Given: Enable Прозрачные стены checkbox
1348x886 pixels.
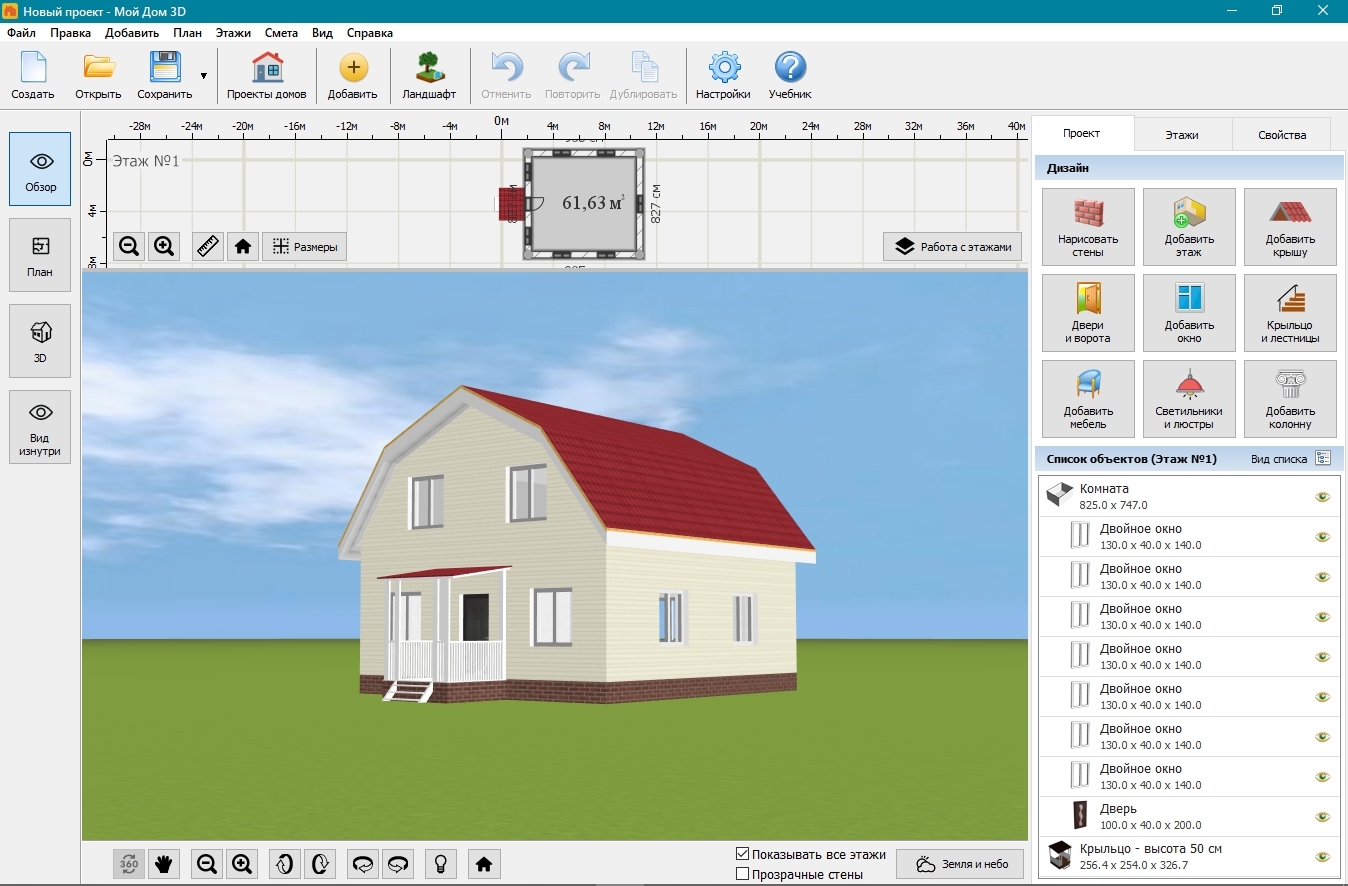Looking at the screenshot, I should pyautogui.click(x=743, y=874).
